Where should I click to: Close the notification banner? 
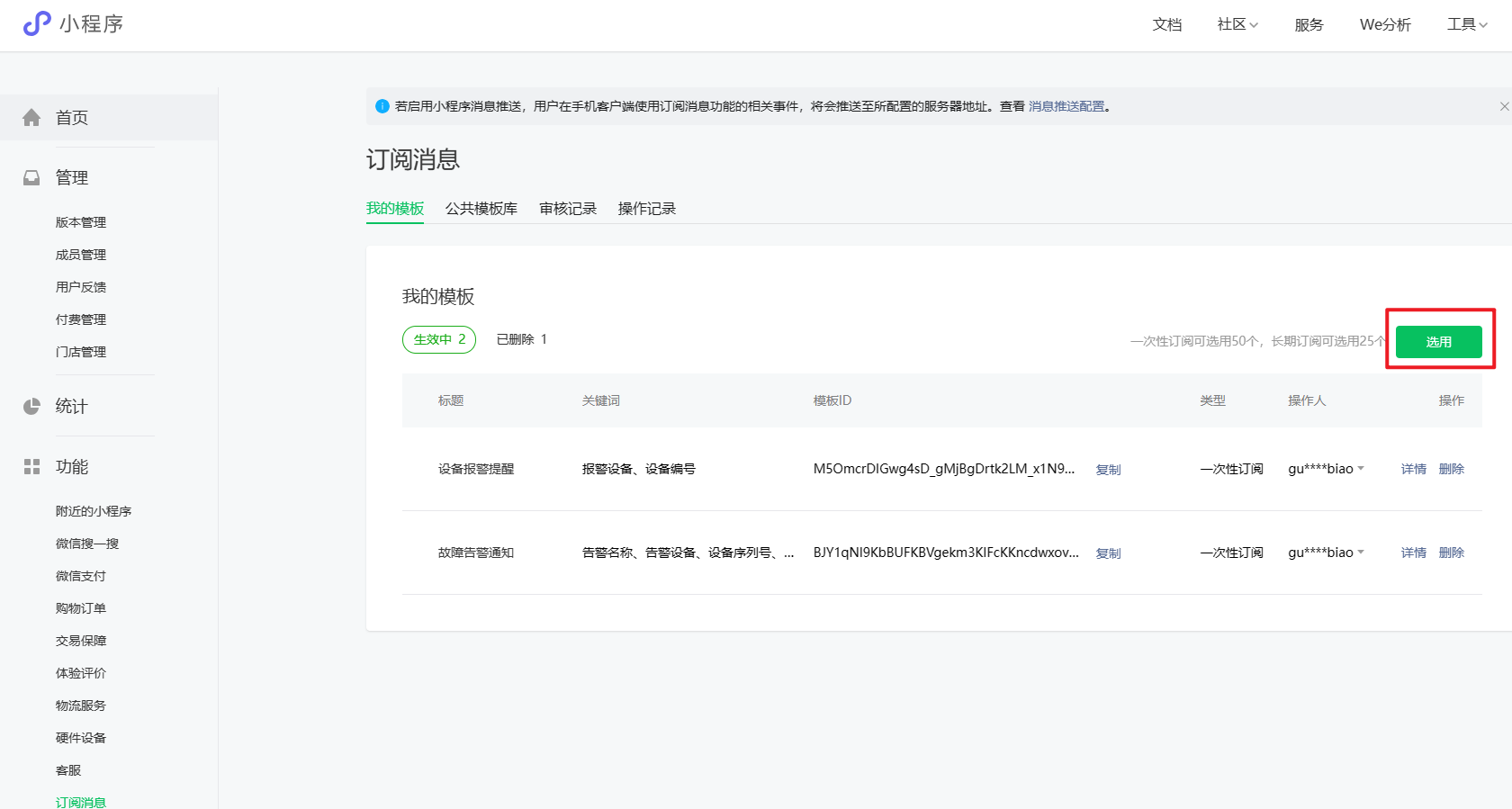tap(1504, 106)
